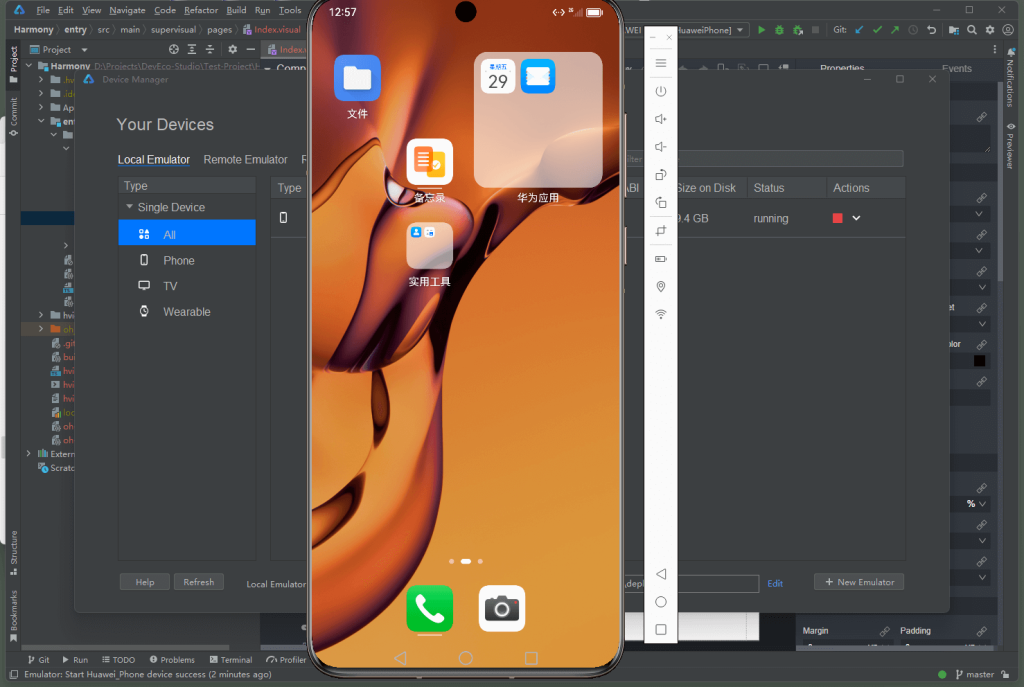1024x687 pixels.
Task: Open the Terminal tool window tab
Action: pos(231,660)
